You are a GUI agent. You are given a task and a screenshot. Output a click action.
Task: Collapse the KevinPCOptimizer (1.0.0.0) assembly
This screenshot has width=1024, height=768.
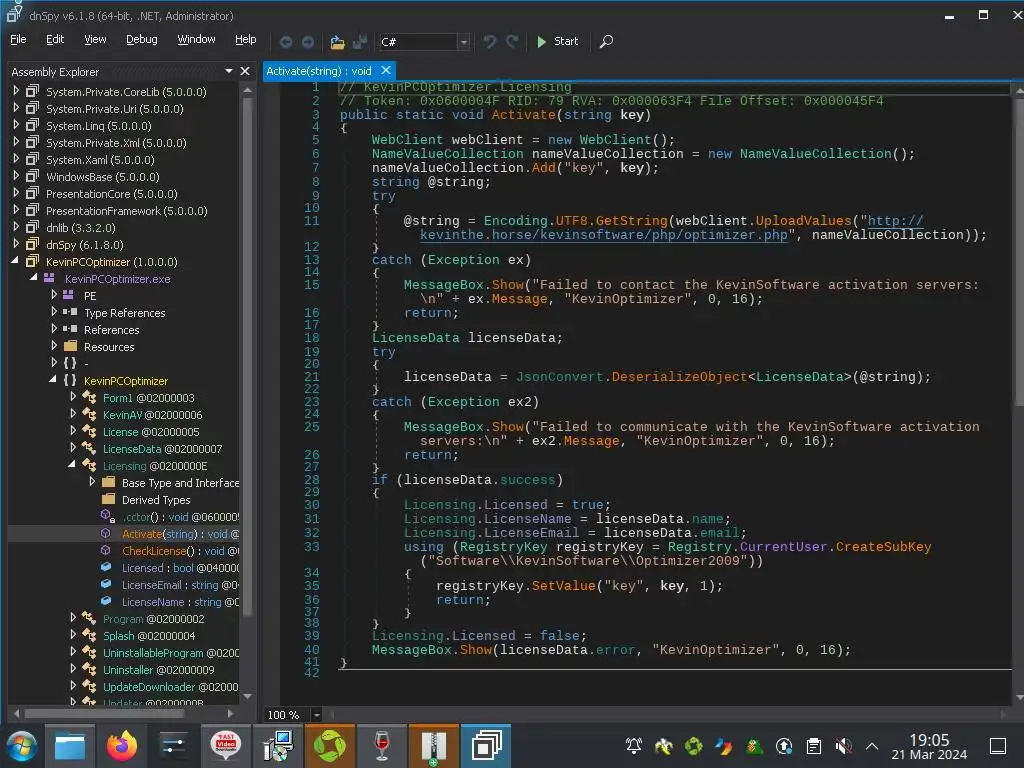pyautogui.click(x=15, y=261)
